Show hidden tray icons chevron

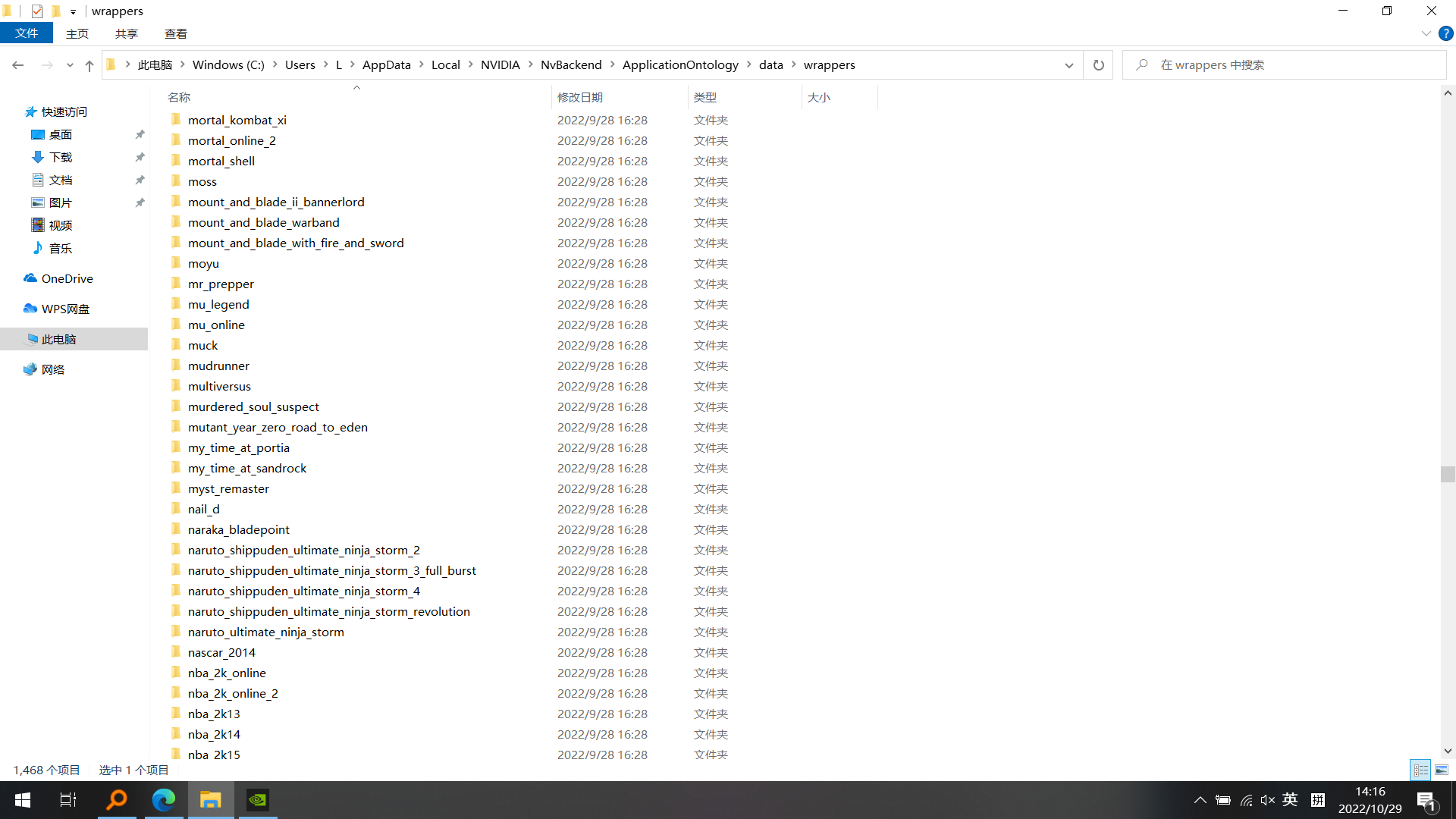click(x=1200, y=800)
